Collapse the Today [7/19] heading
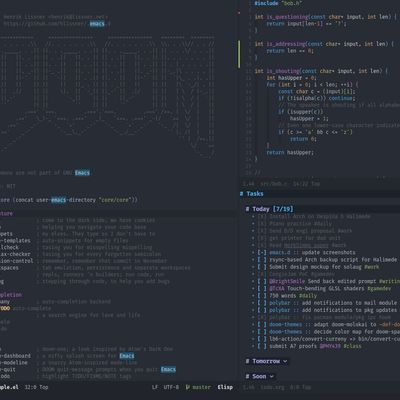This screenshot has width=400, height=400. (269, 209)
